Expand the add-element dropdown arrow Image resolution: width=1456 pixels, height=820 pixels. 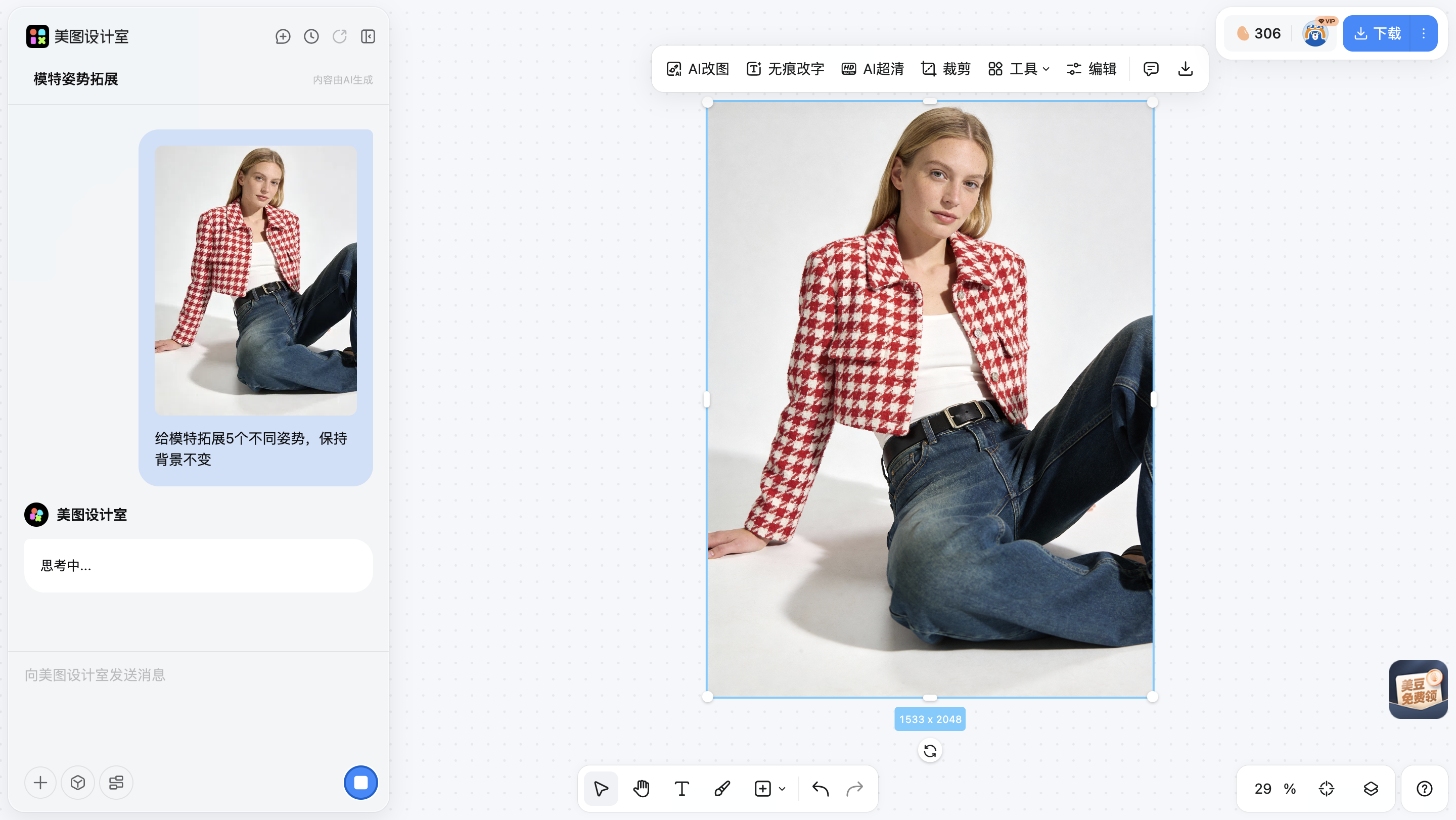[782, 789]
